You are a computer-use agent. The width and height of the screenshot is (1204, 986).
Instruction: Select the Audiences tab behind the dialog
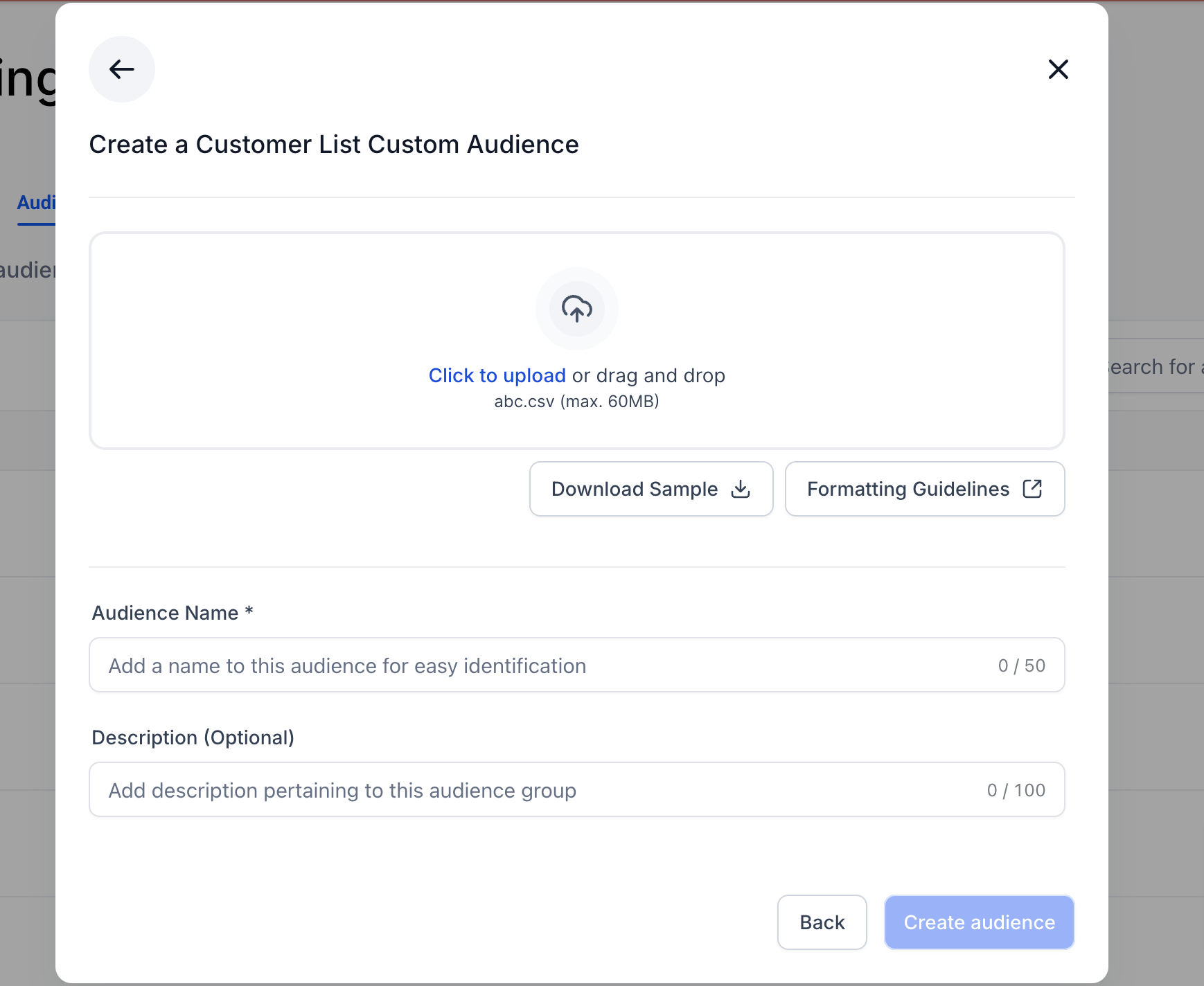tap(36, 203)
